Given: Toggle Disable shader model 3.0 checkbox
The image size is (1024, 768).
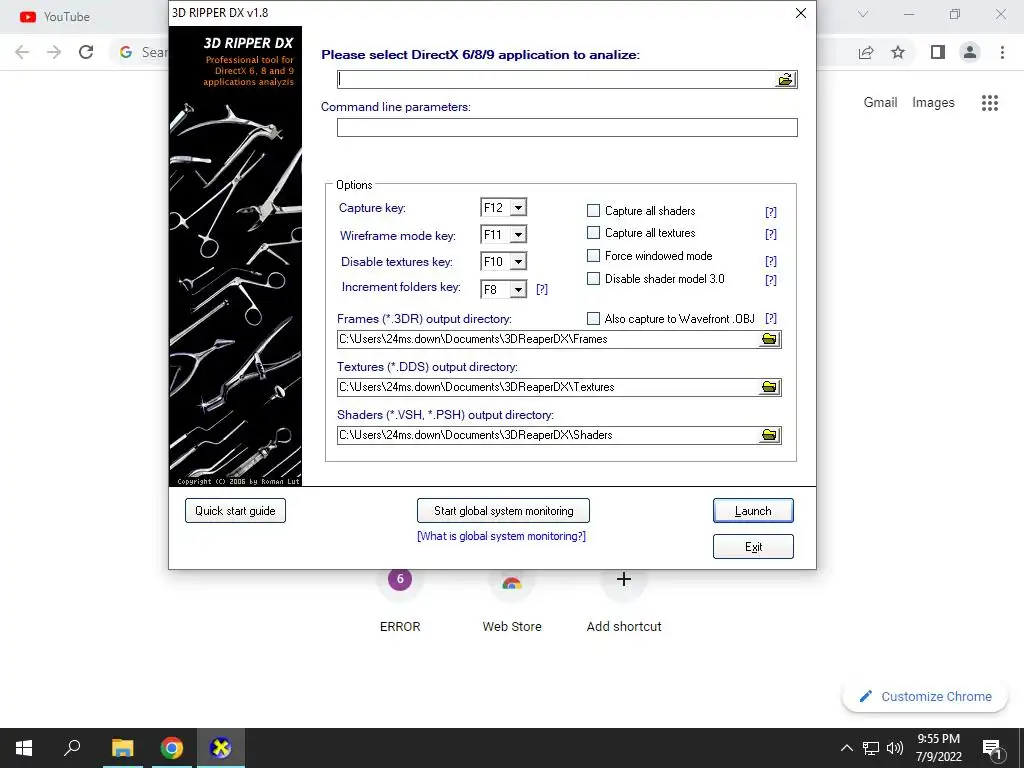Looking at the screenshot, I should point(593,278).
